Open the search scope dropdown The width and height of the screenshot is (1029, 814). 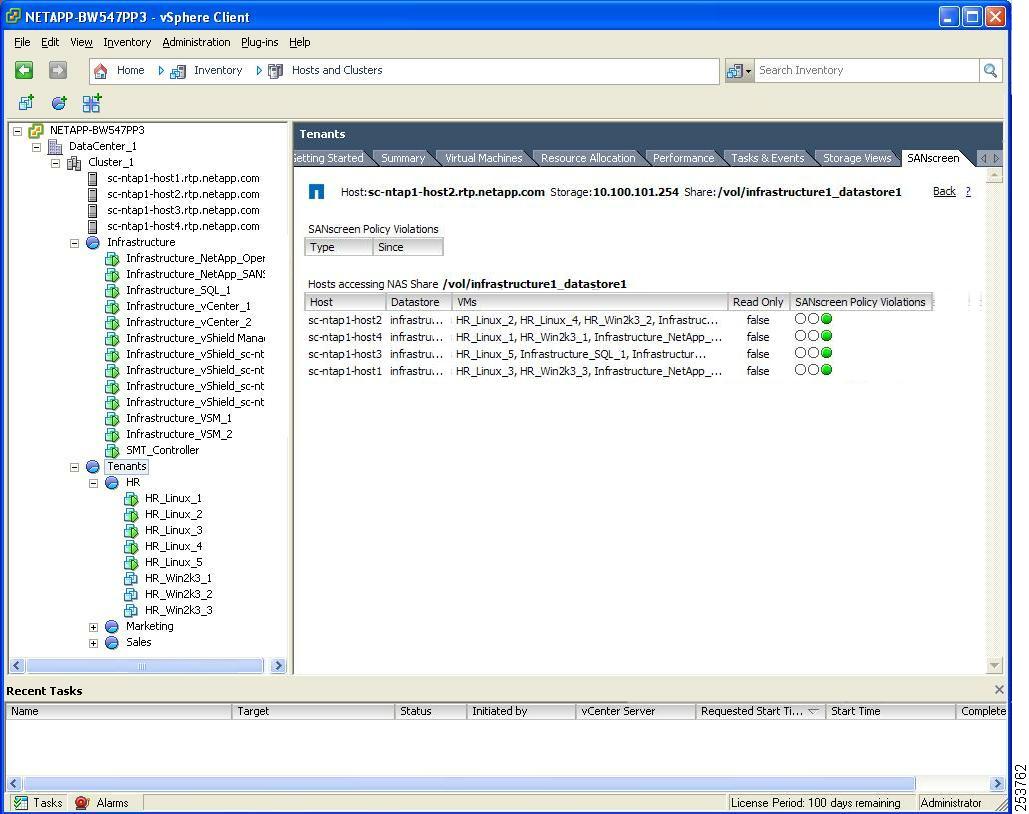[x=739, y=70]
